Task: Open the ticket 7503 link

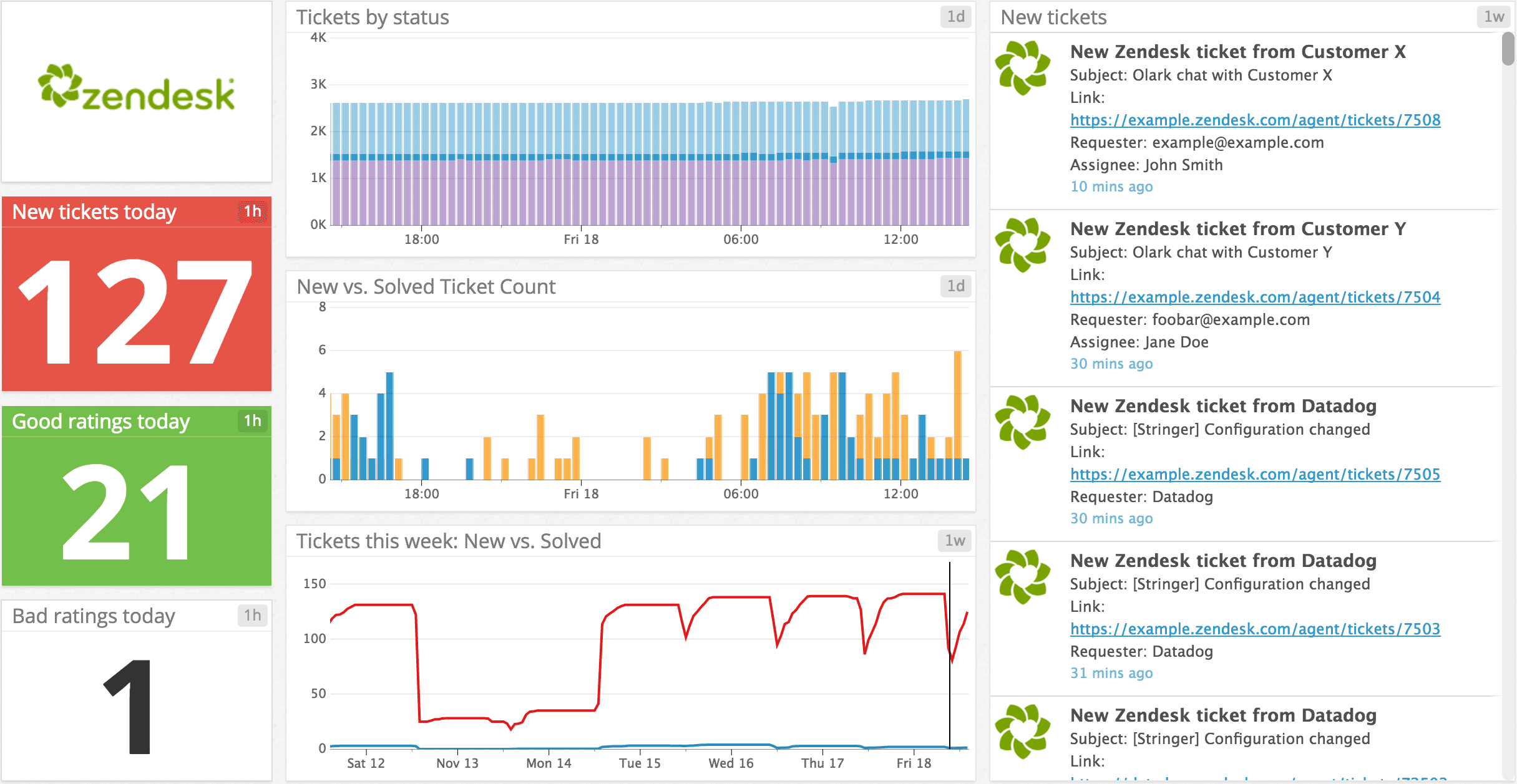Action: 1255,629
